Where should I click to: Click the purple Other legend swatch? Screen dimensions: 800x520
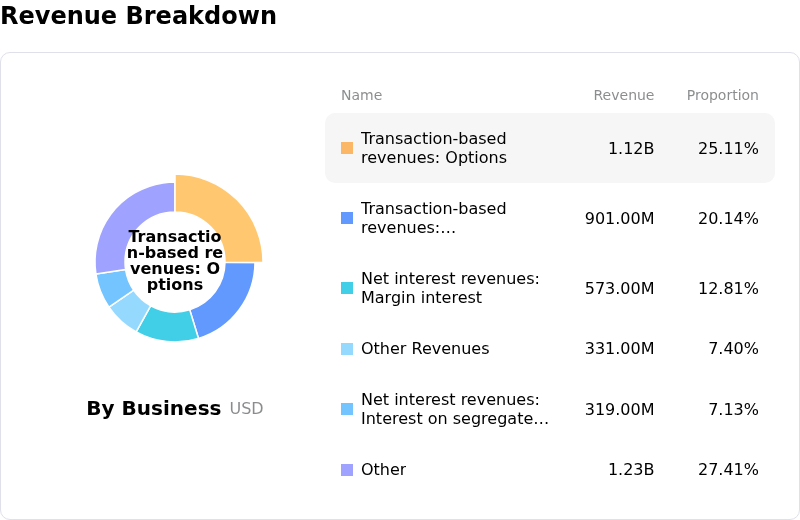[x=347, y=470]
